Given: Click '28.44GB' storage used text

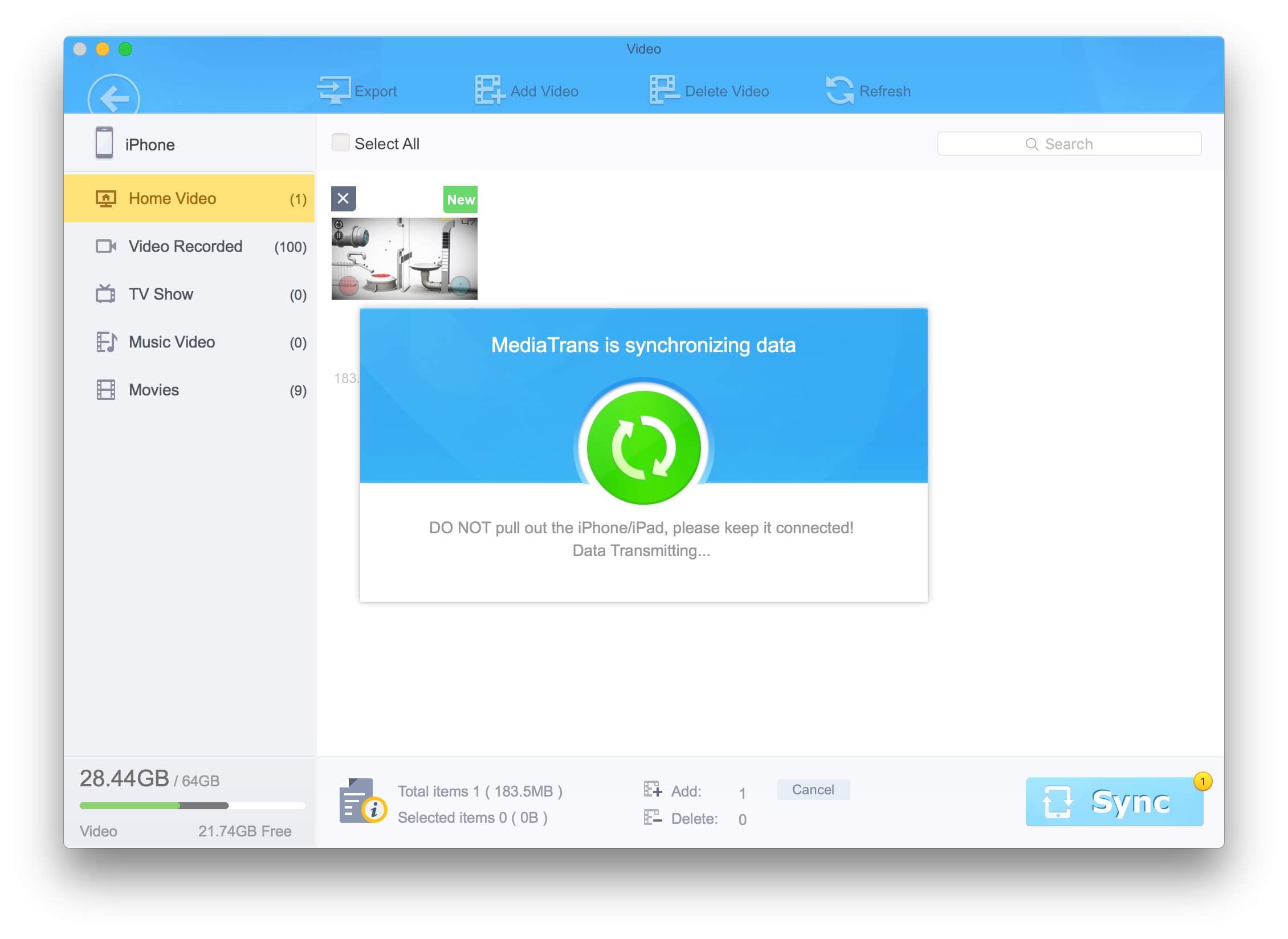Looking at the screenshot, I should (x=124, y=778).
